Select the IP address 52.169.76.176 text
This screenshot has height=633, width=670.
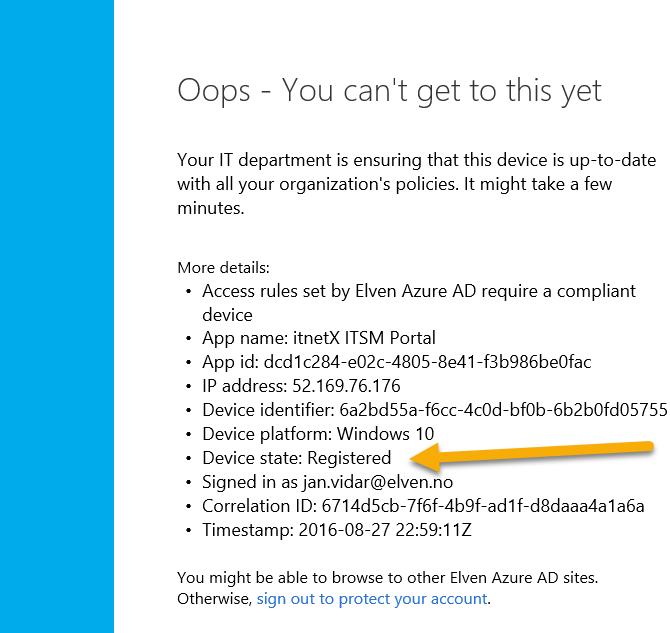pyautogui.click(x=301, y=386)
